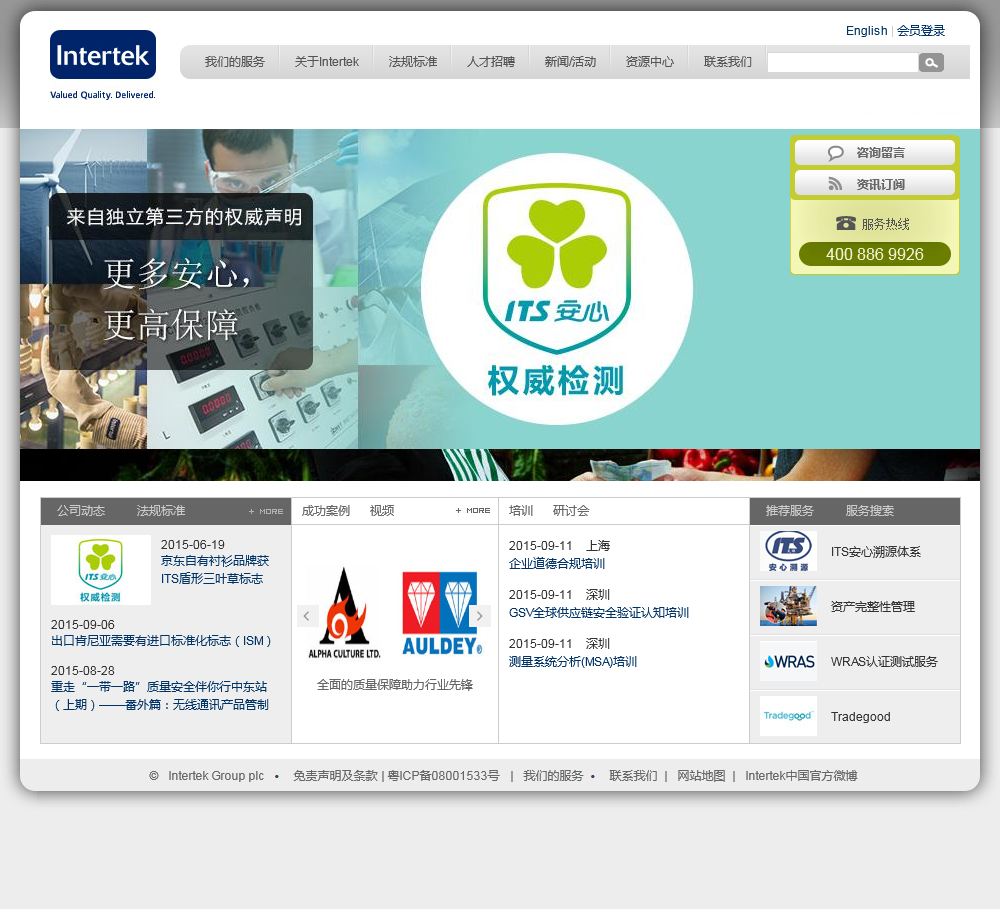Click 全面的质量保障助力行业先锋 caption
This screenshot has width=1000, height=909.
pos(395,684)
